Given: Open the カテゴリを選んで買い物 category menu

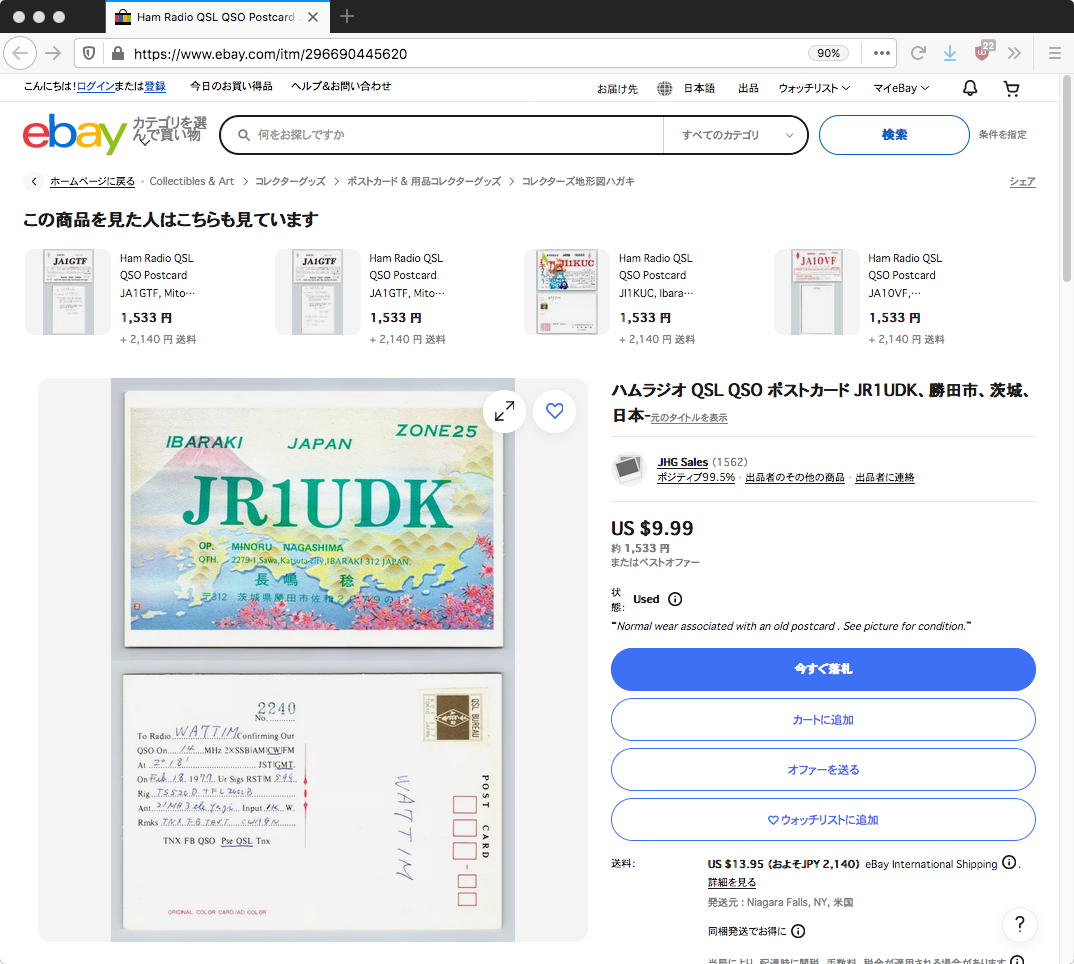Looking at the screenshot, I should click(x=168, y=129).
